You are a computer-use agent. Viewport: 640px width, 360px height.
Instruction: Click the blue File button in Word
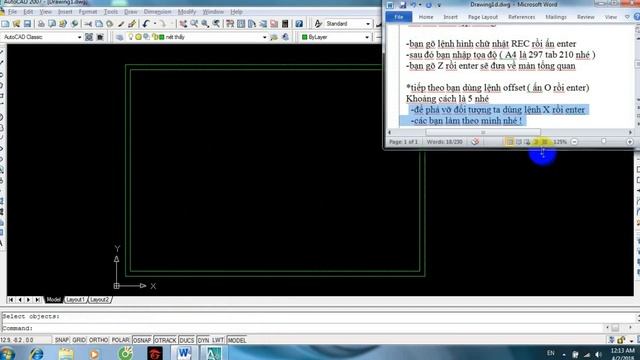pyautogui.click(x=398, y=17)
